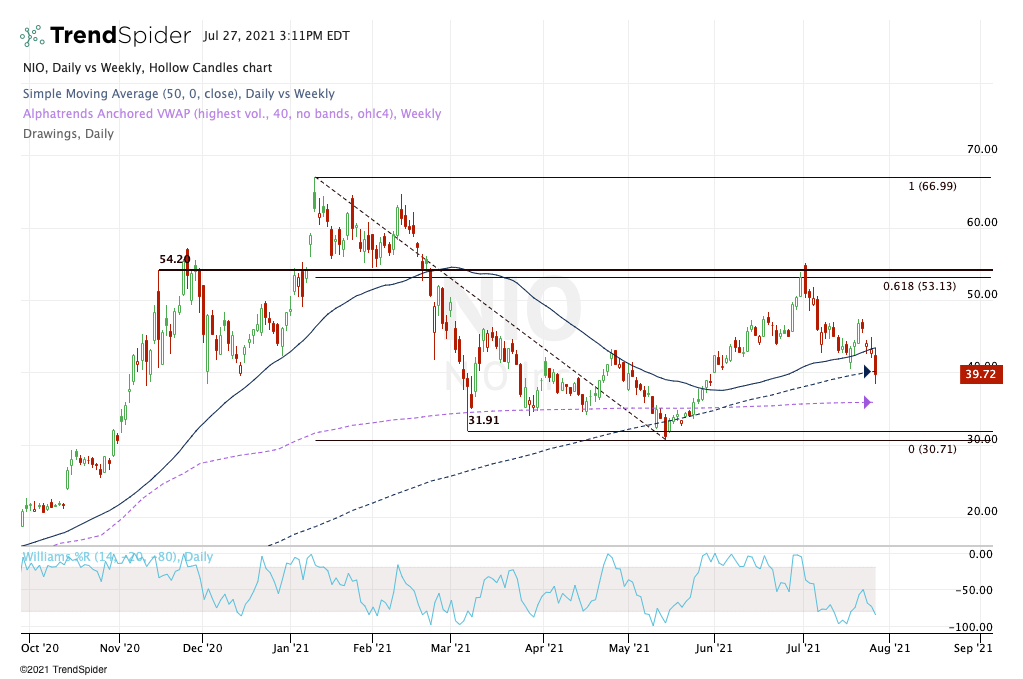This screenshot has width=1023, height=679.
Task: Click the TrendSpider brand name text
Action: coord(120,36)
